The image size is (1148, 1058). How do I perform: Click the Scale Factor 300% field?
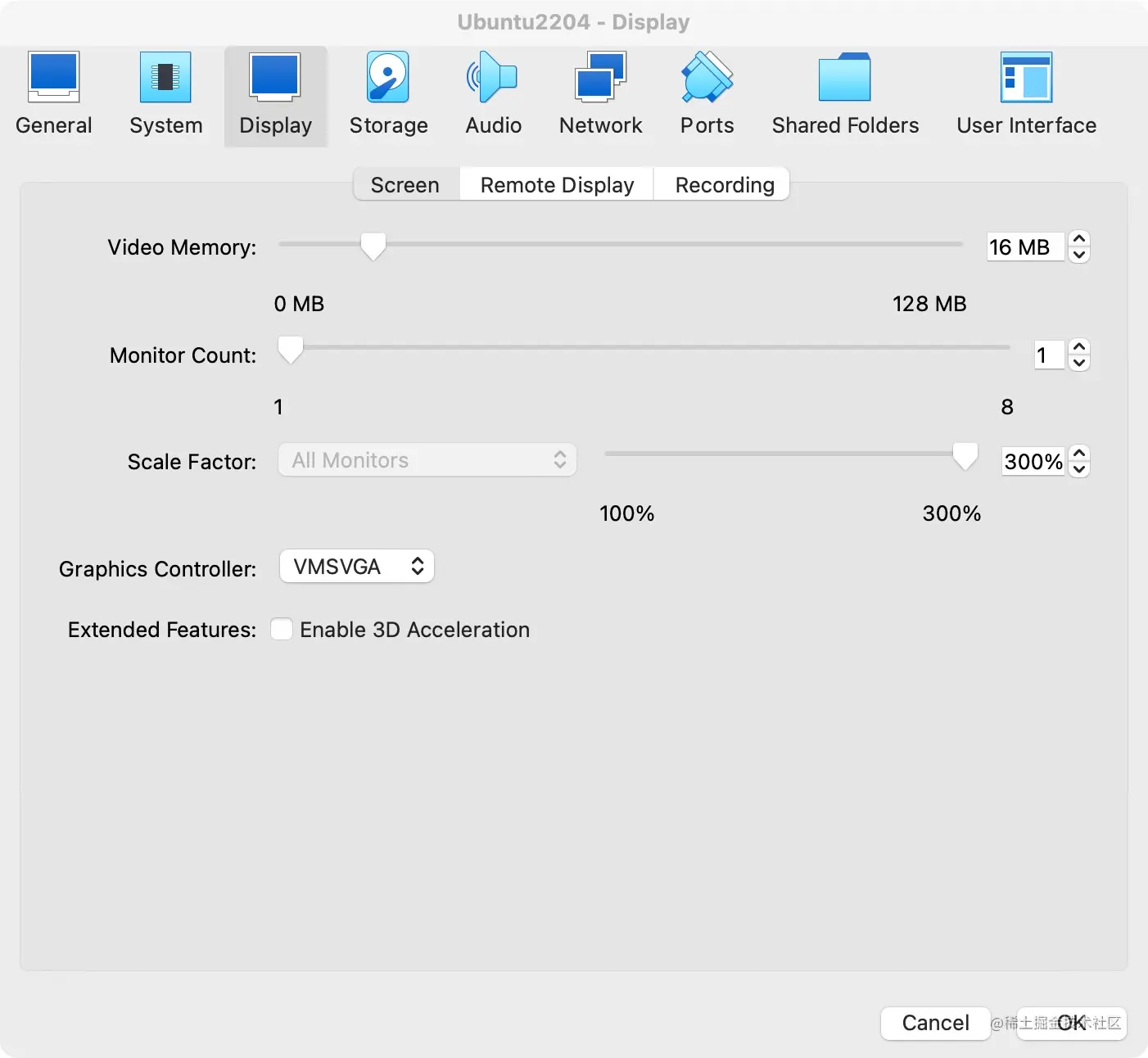[1033, 461]
